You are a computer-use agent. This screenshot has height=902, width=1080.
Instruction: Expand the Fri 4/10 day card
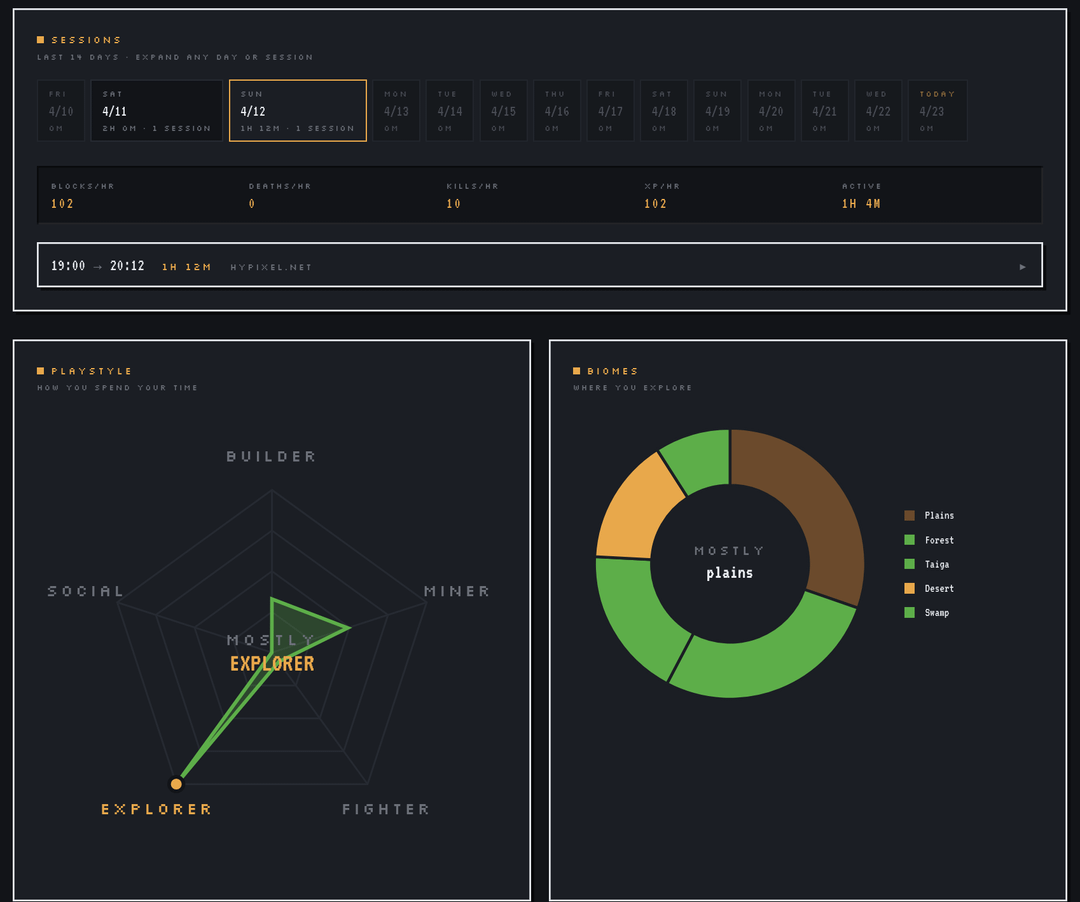point(61,111)
